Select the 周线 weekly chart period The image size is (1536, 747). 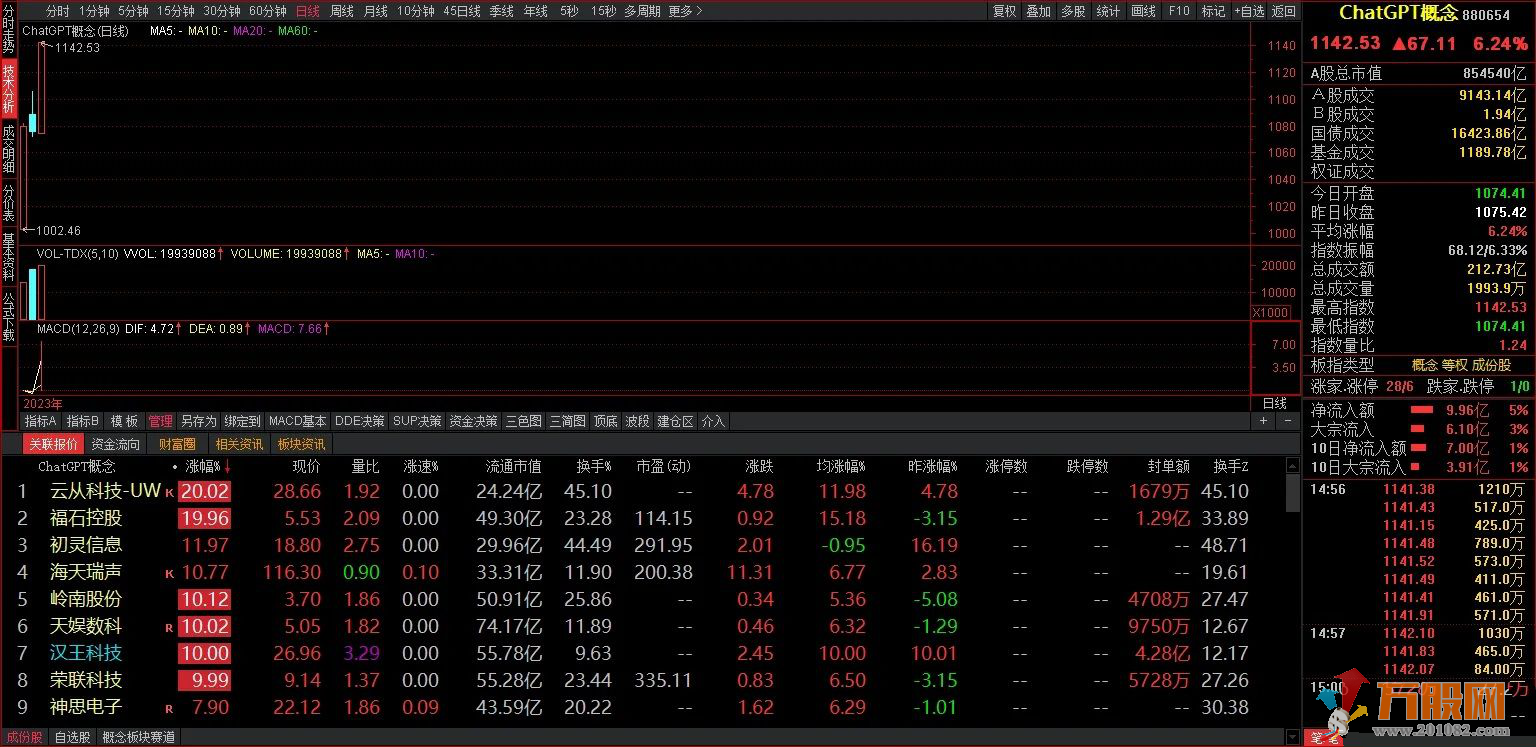tap(342, 11)
